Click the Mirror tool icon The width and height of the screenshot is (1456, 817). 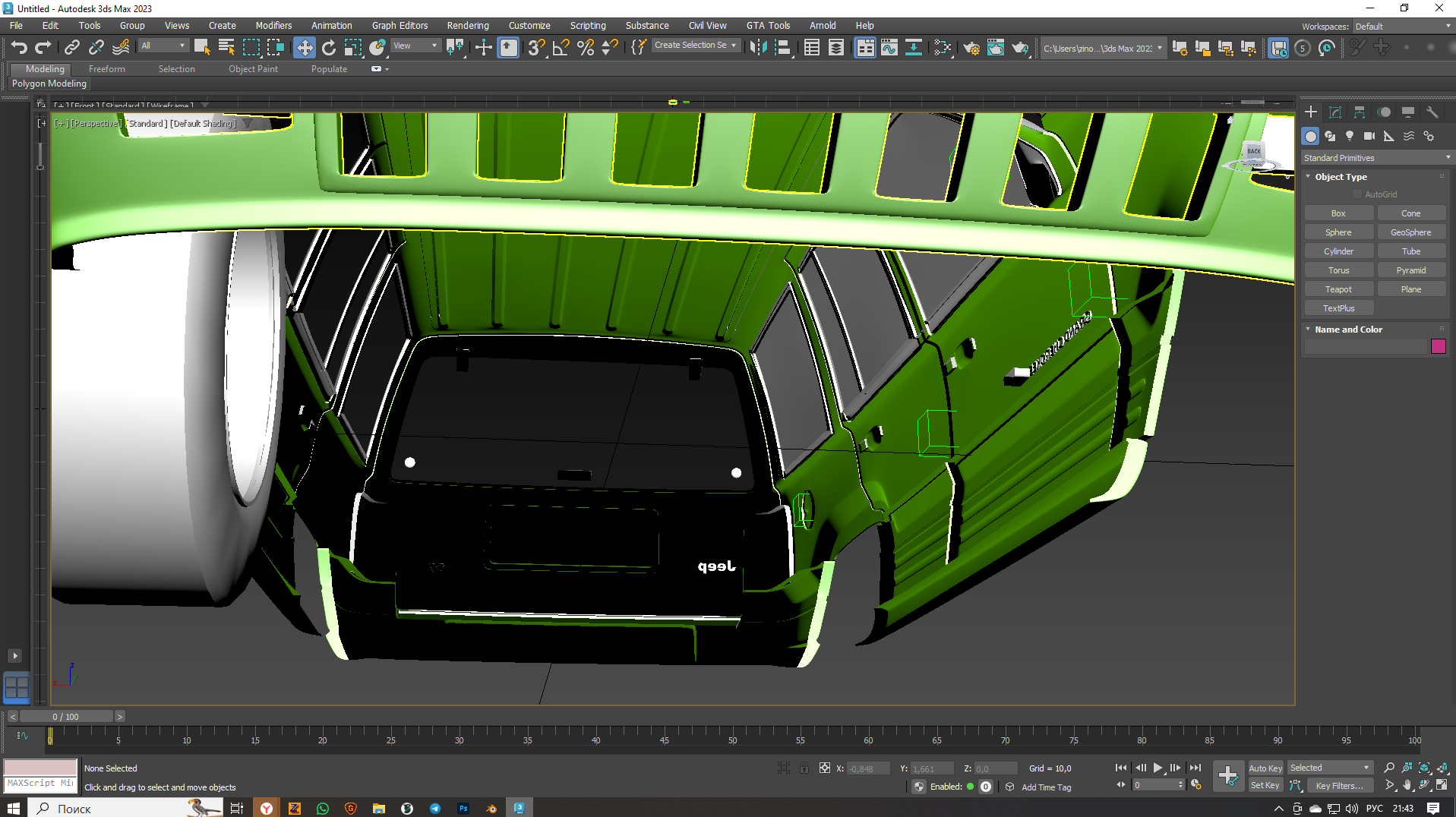[x=757, y=47]
